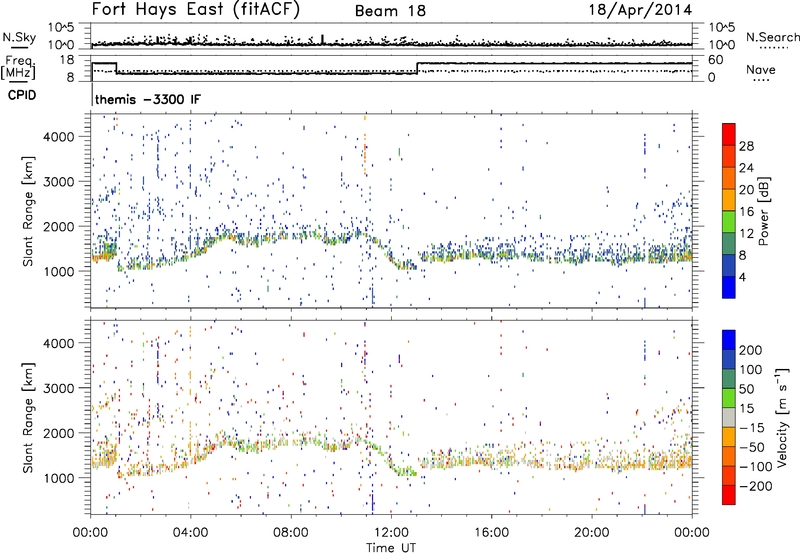Click the date '18/Apr/2014'
Image resolution: width=800 pixels, height=554 pixels.
pyautogui.click(x=640, y=10)
